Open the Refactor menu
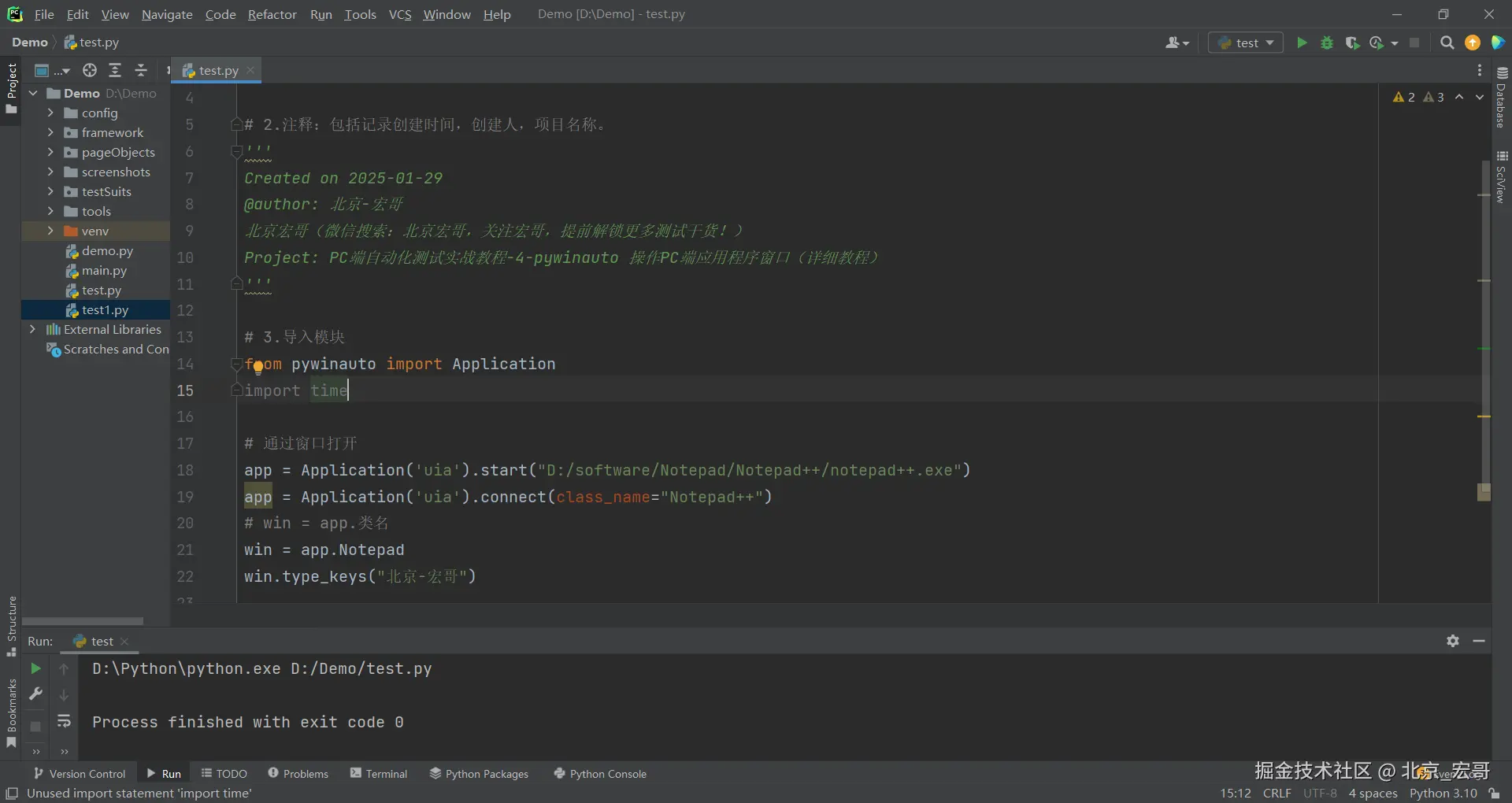Image resolution: width=1512 pixels, height=803 pixels. coord(272,14)
